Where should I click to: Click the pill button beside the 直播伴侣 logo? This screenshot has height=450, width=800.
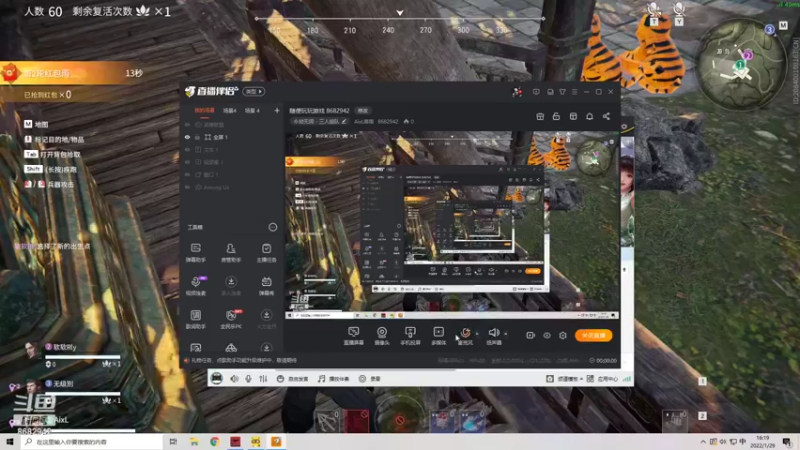tap(254, 91)
